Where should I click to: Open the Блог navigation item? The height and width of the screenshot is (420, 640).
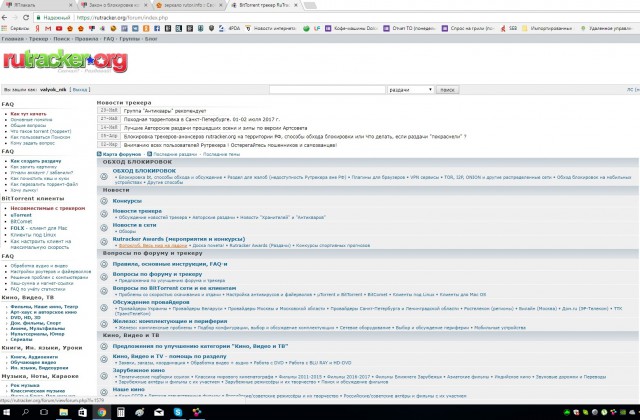point(151,39)
